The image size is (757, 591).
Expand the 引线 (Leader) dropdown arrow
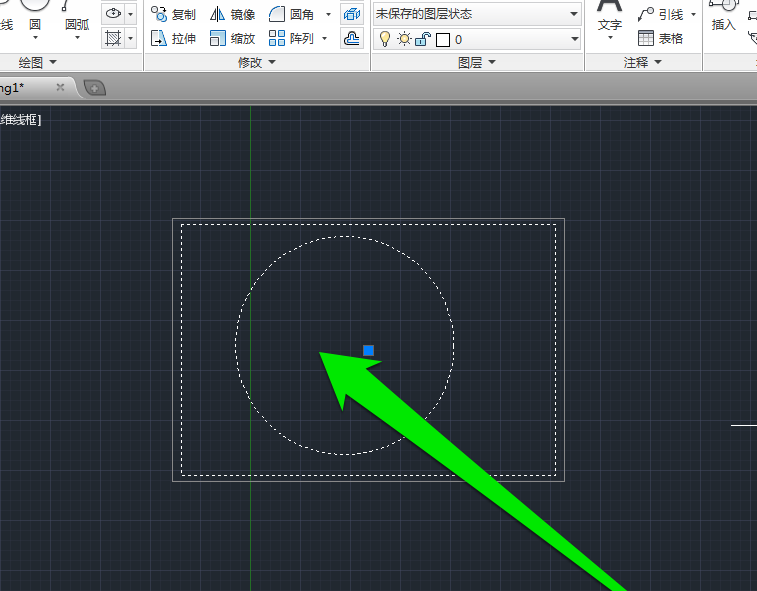(x=693, y=14)
